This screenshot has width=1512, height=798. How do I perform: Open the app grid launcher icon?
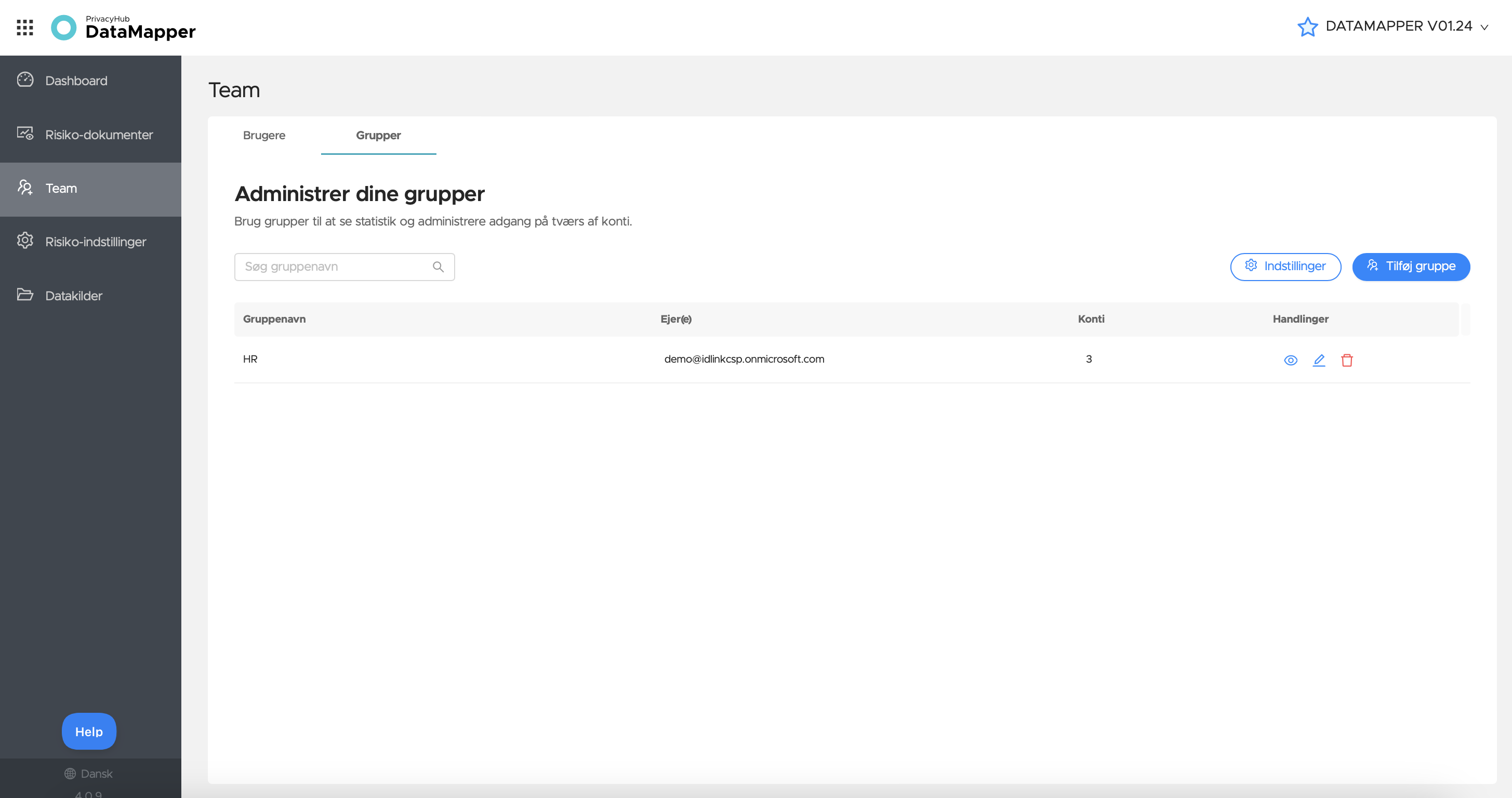click(x=24, y=28)
